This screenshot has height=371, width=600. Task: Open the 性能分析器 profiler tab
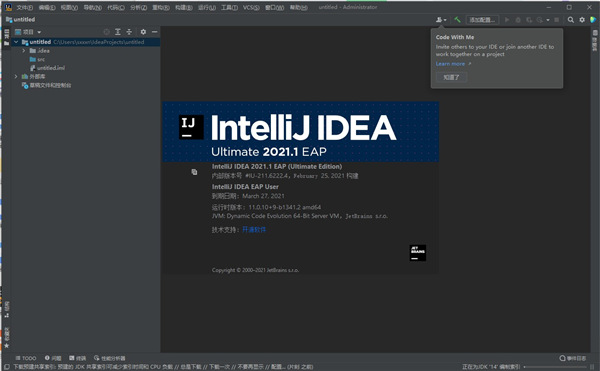[109, 358]
